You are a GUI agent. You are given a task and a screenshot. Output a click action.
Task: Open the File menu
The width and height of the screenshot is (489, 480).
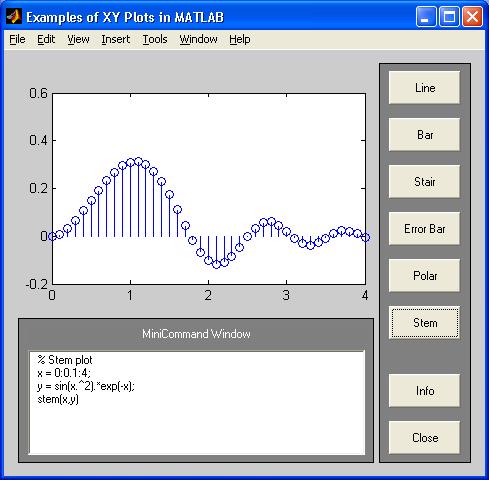point(17,39)
